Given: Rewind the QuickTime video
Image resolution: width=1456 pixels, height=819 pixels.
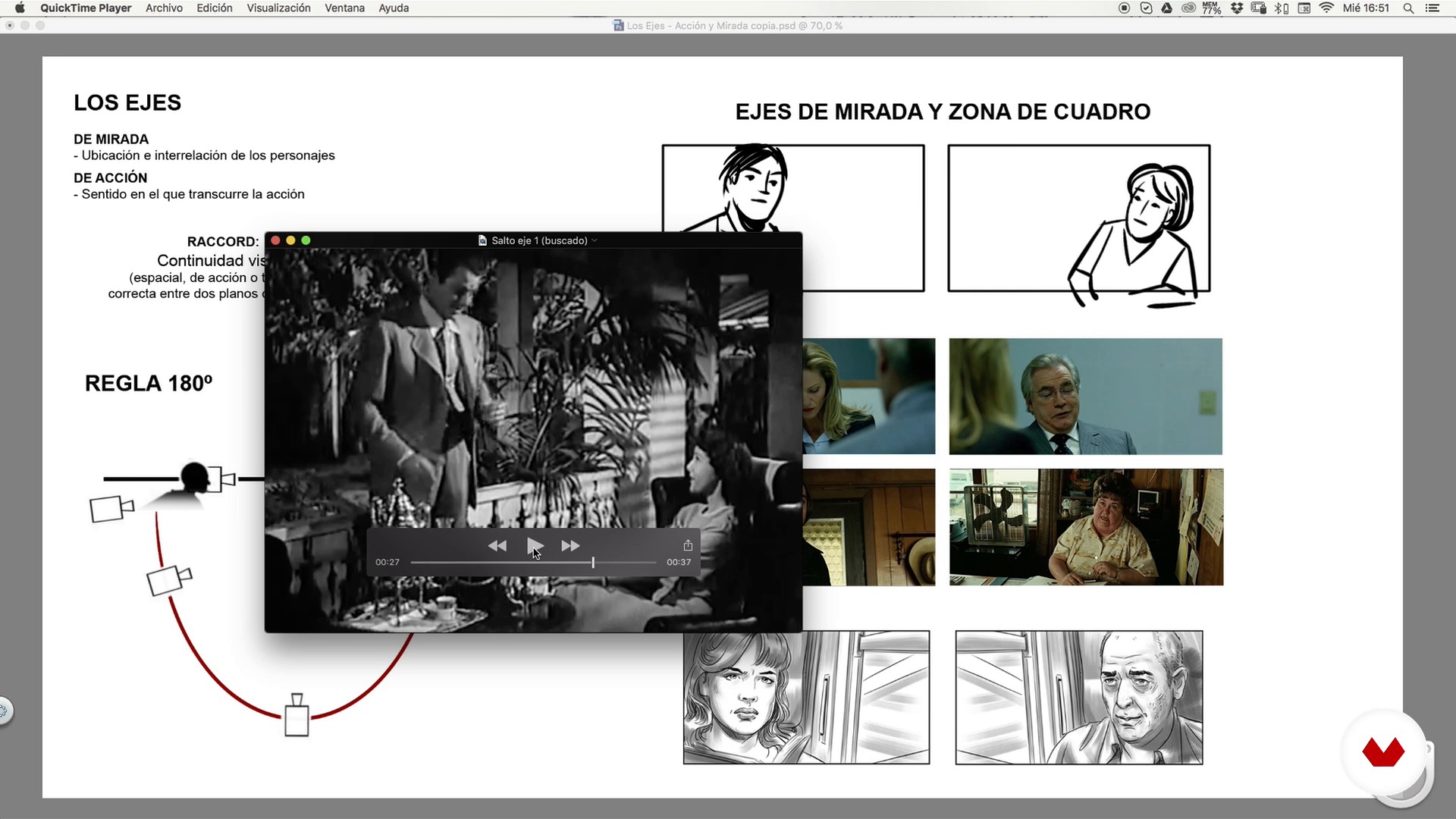Looking at the screenshot, I should [x=497, y=545].
